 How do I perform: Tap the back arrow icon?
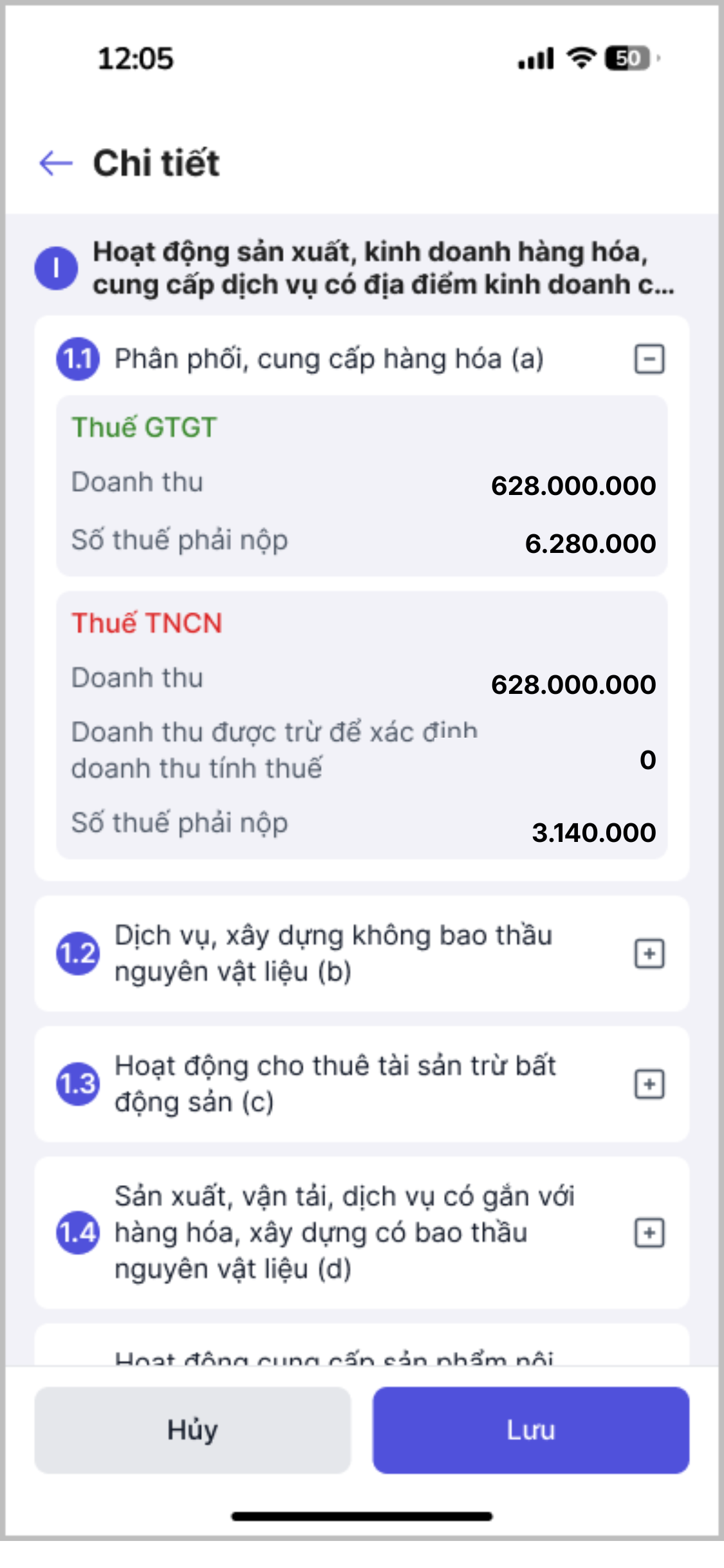tap(56, 163)
